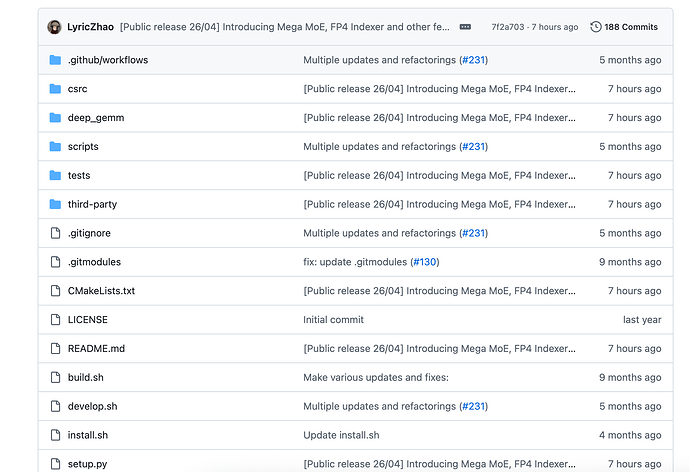This screenshot has width=690, height=472.
Task: Open #231 link in scripts row
Action: point(473,146)
